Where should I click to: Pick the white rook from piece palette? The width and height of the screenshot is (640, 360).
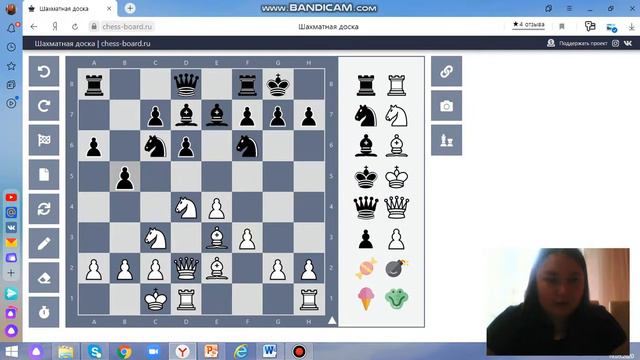tap(396, 85)
